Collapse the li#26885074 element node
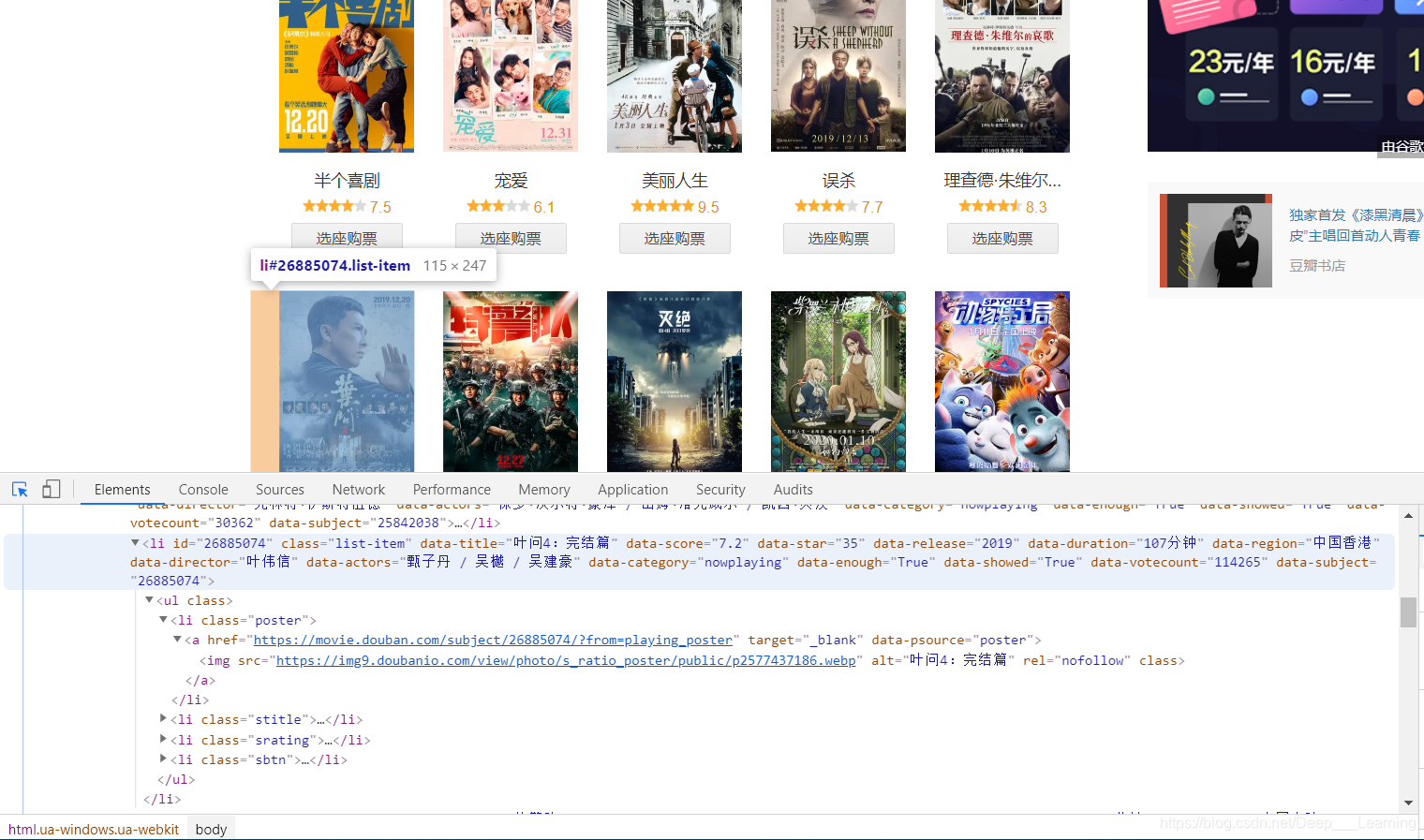 (x=135, y=541)
